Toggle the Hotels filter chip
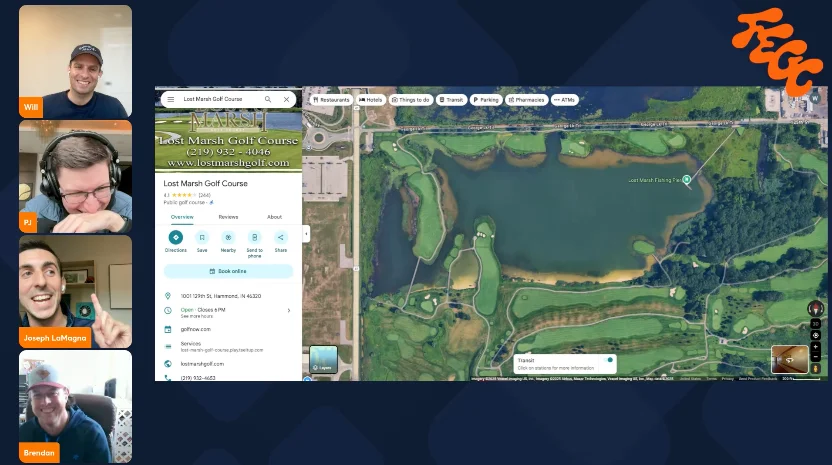832x465 pixels. click(371, 100)
